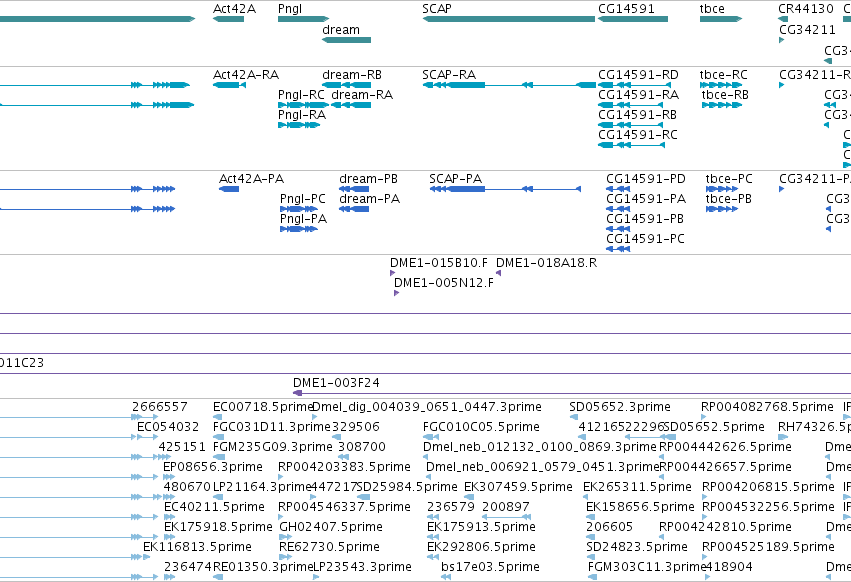Click the SCAP gene bar
Viewport: 851px width, 582px height.
point(509,19)
